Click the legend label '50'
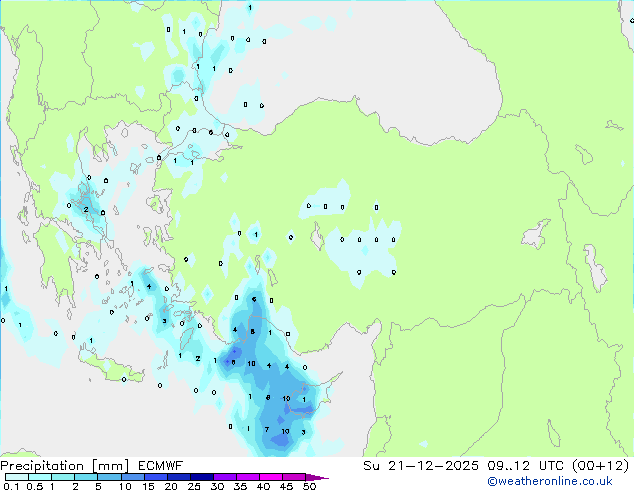This screenshot has height=490, width=634. pyautogui.click(x=309, y=486)
